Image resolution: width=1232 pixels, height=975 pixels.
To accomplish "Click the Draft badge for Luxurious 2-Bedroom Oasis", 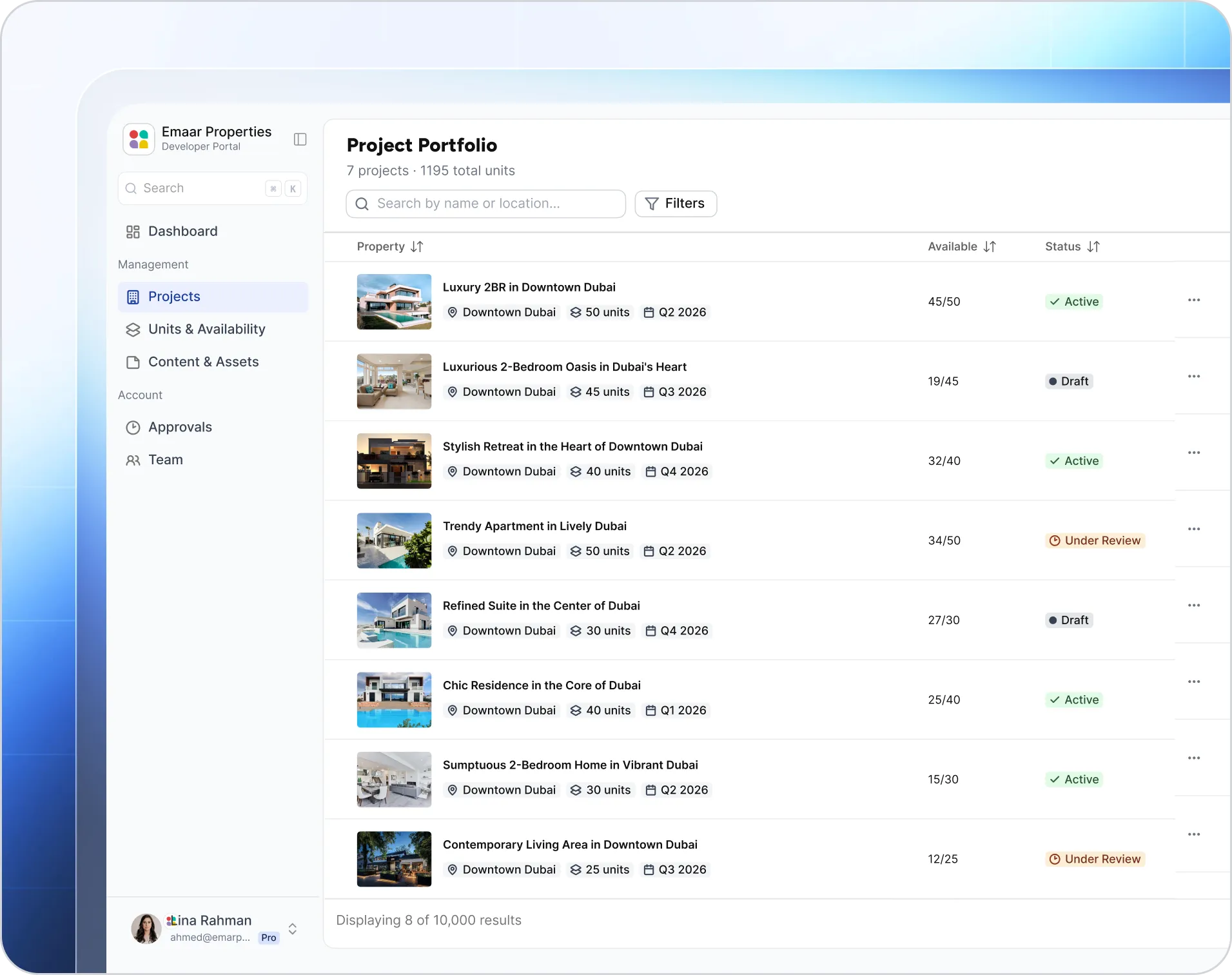I will click(x=1068, y=381).
